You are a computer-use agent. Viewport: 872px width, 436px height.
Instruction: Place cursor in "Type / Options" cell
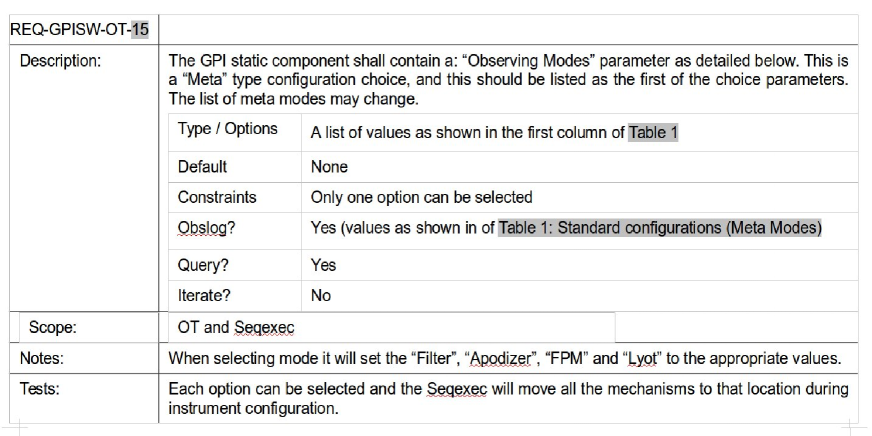pyautogui.click(x=227, y=129)
